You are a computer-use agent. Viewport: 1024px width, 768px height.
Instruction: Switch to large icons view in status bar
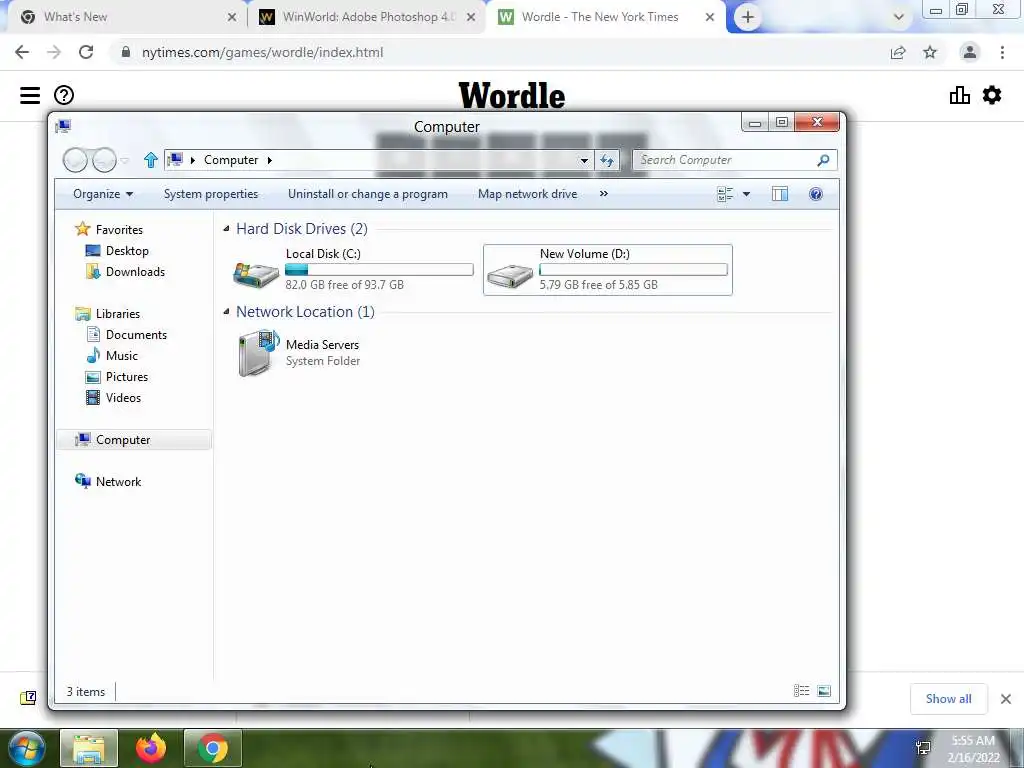824,691
